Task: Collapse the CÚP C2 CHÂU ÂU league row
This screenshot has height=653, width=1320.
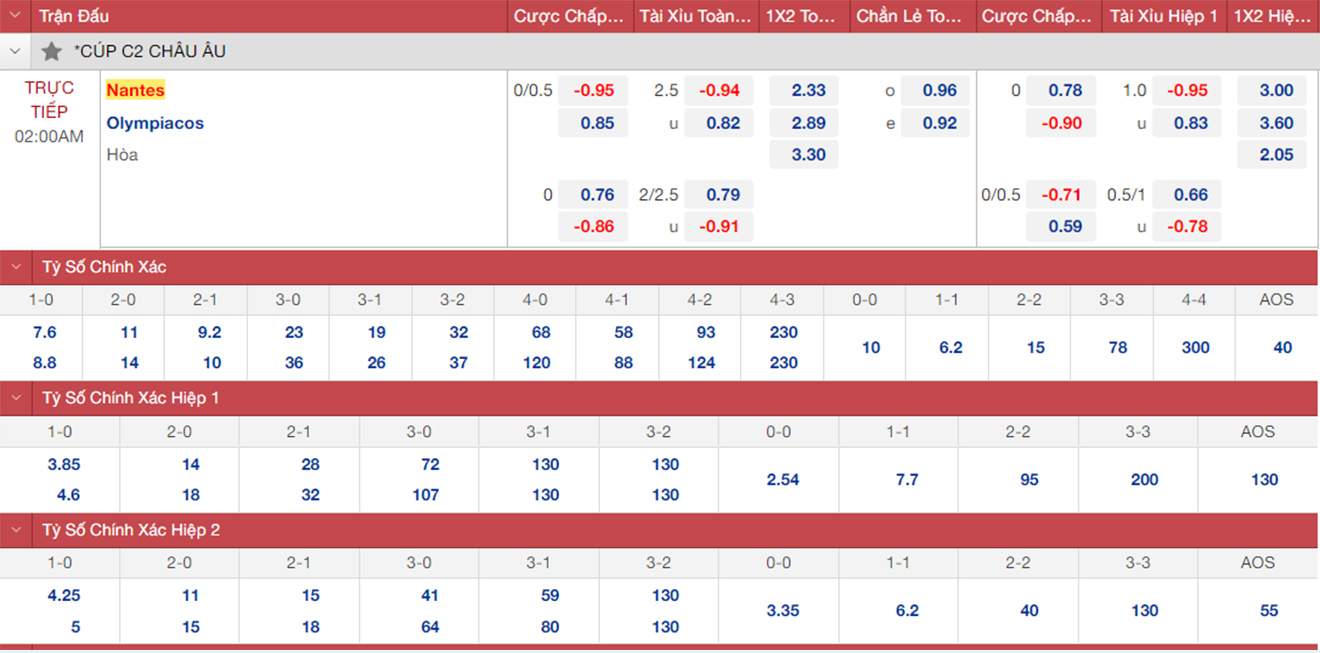Action: [15, 51]
